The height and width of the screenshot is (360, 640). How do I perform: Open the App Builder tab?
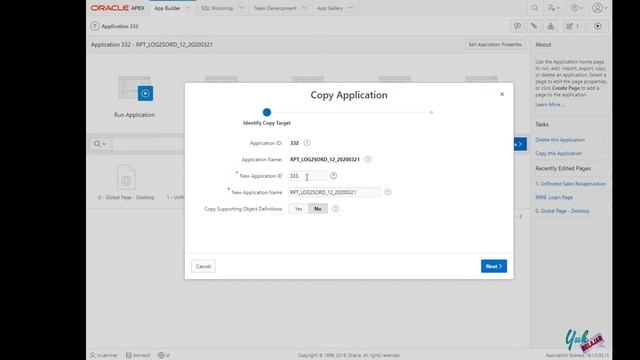coord(167,8)
